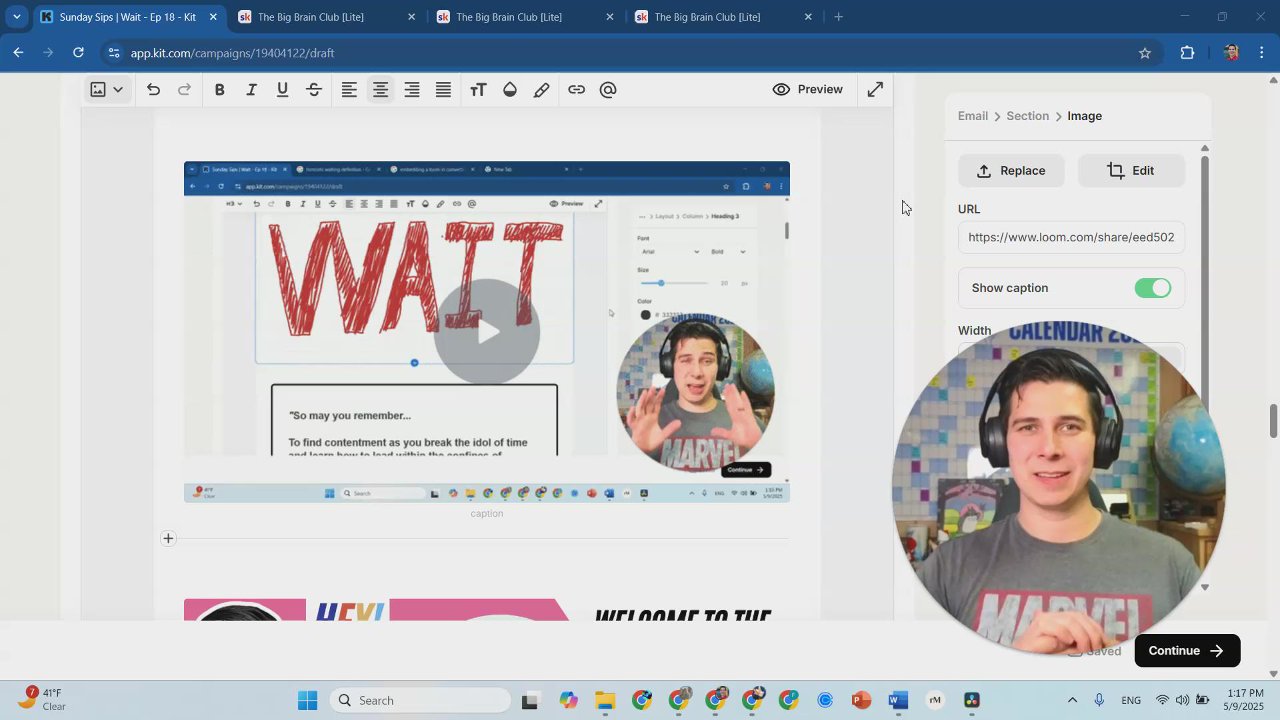
Task: Click the image URL input field
Action: click(x=1070, y=237)
